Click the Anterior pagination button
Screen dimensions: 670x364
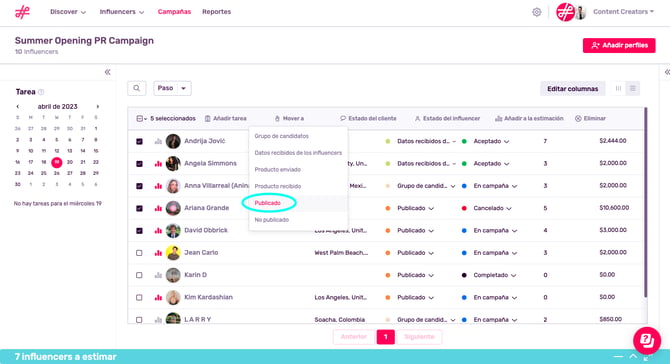pos(354,337)
